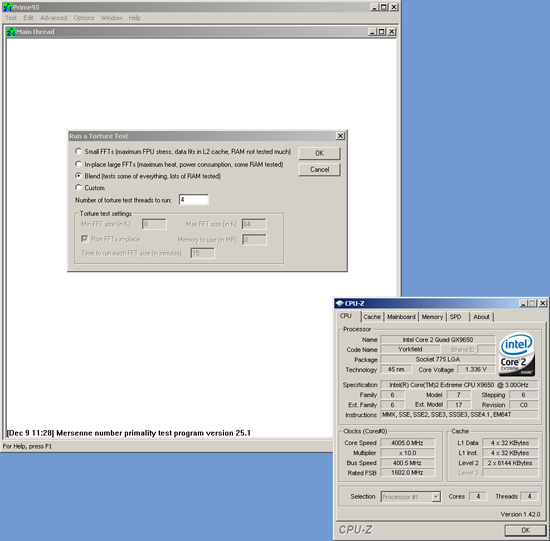Click the Time to run each FFT field

pos(202,253)
